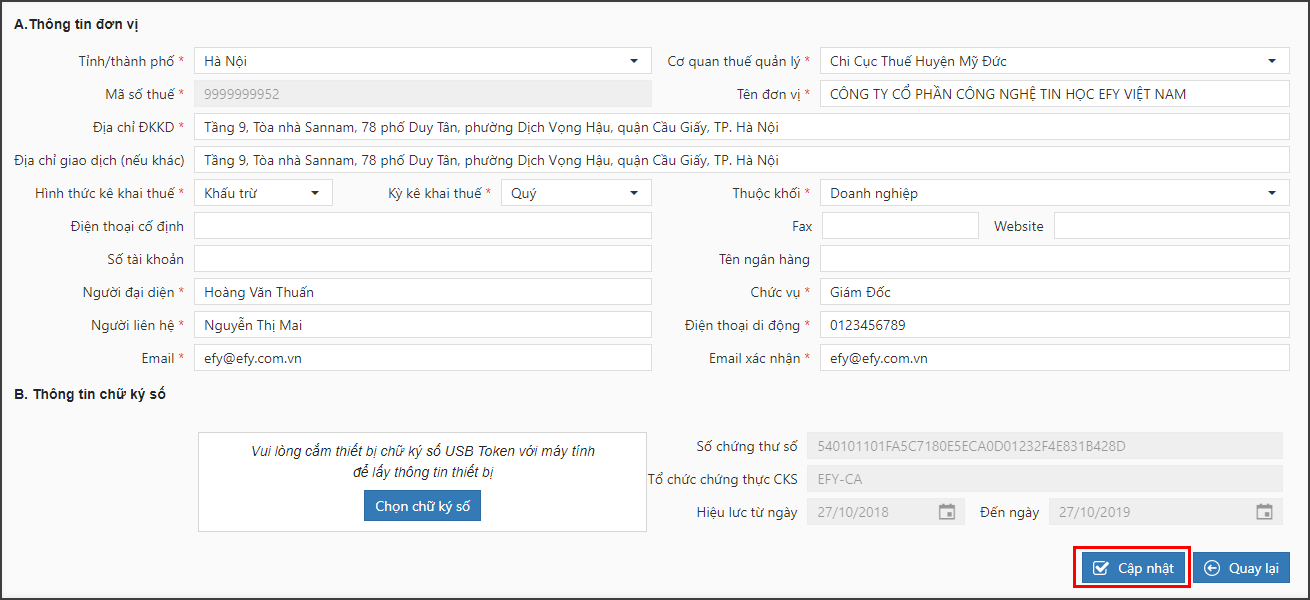Image resolution: width=1310 pixels, height=600 pixels.
Task: Open the Kỳ kê khai thuế dropdown
Action: tap(576, 193)
